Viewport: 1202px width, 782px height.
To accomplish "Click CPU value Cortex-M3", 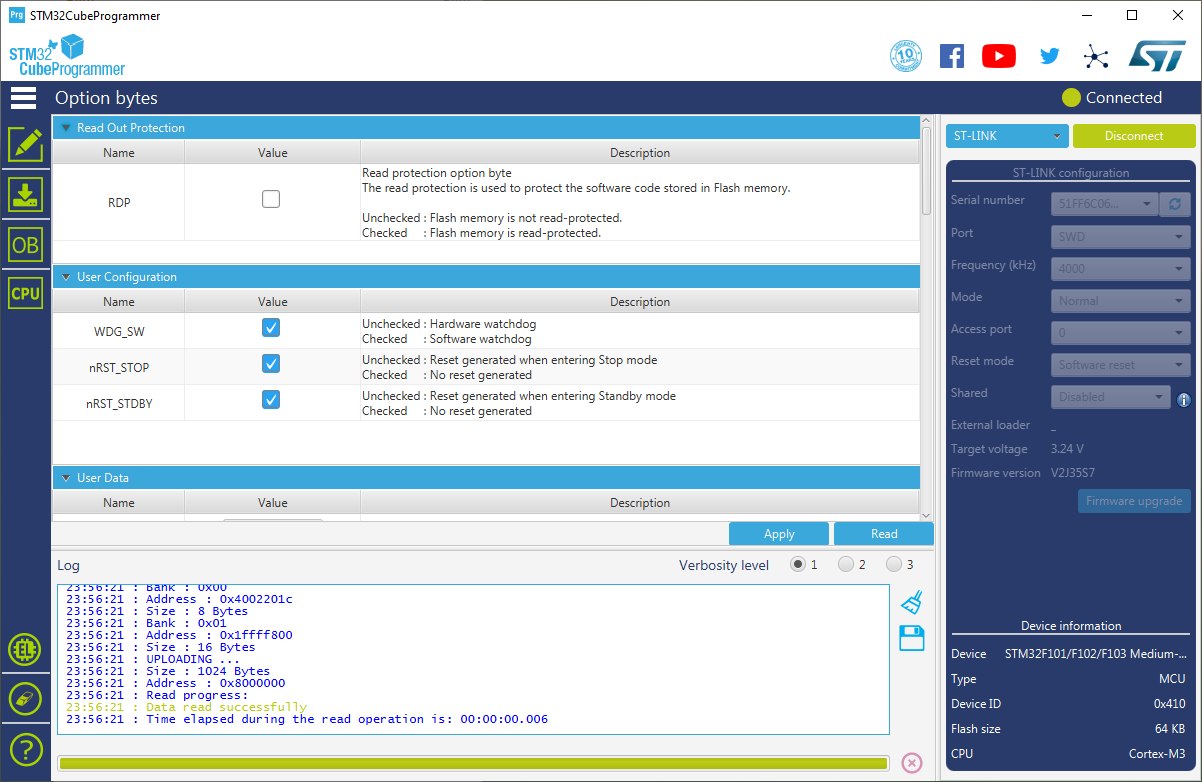I will tap(1159, 754).
